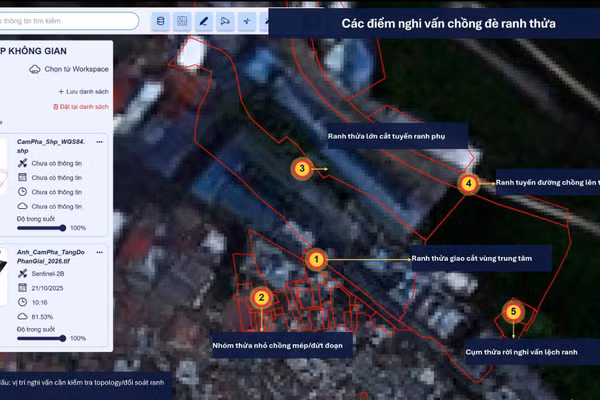Select the CamPha_Shp_WGS84.shp layer name
Screen dimensions: 600x400
(51, 146)
